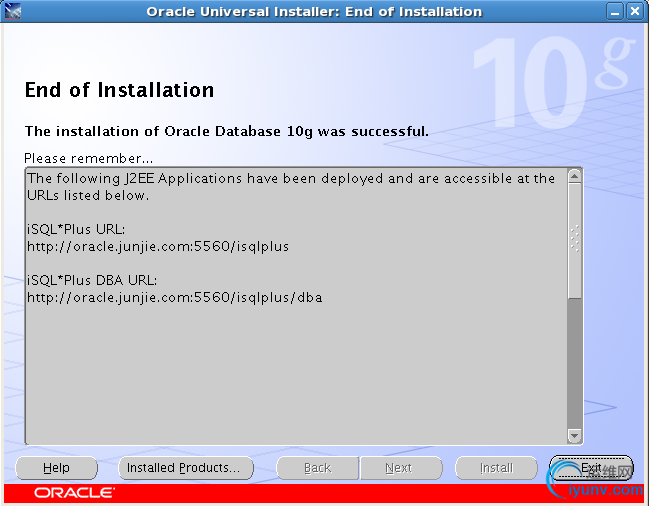
Task: Click the scrollbar down arrow
Action: (574, 436)
